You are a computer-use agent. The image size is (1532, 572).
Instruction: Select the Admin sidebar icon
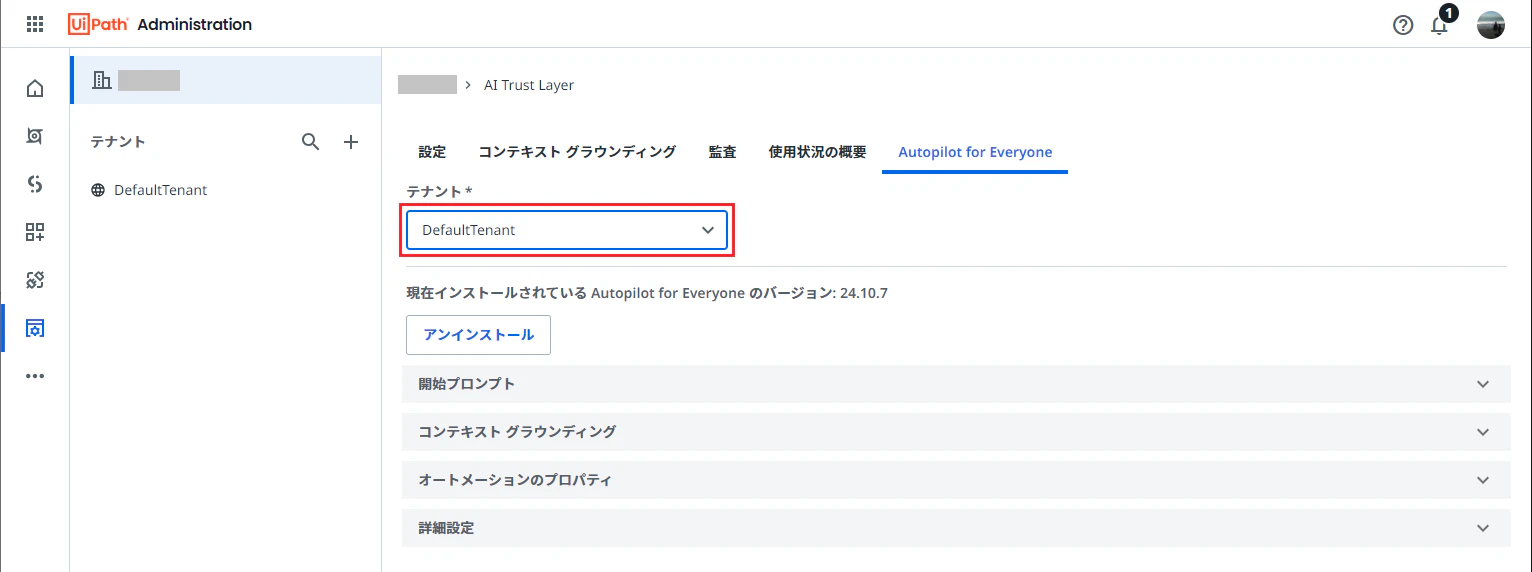35,328
